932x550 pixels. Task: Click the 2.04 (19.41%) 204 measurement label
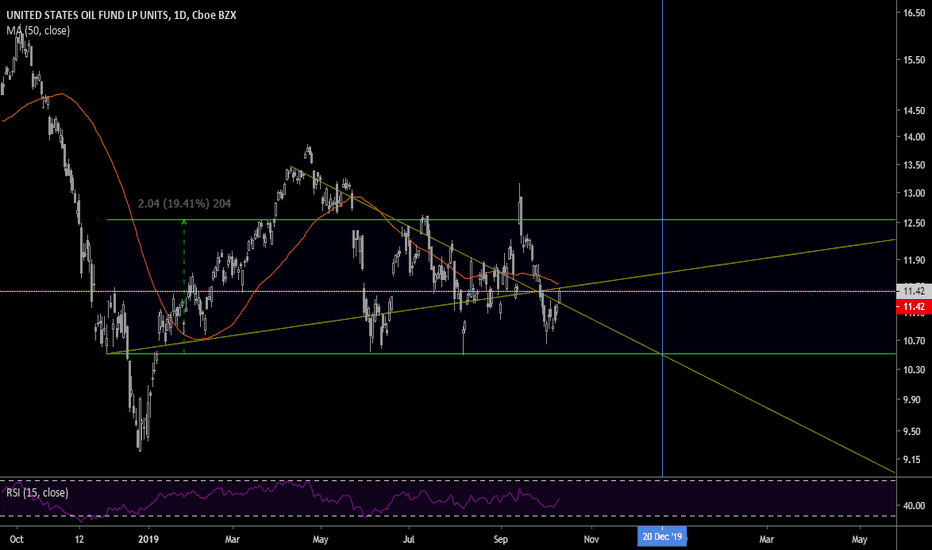point(184,203)
